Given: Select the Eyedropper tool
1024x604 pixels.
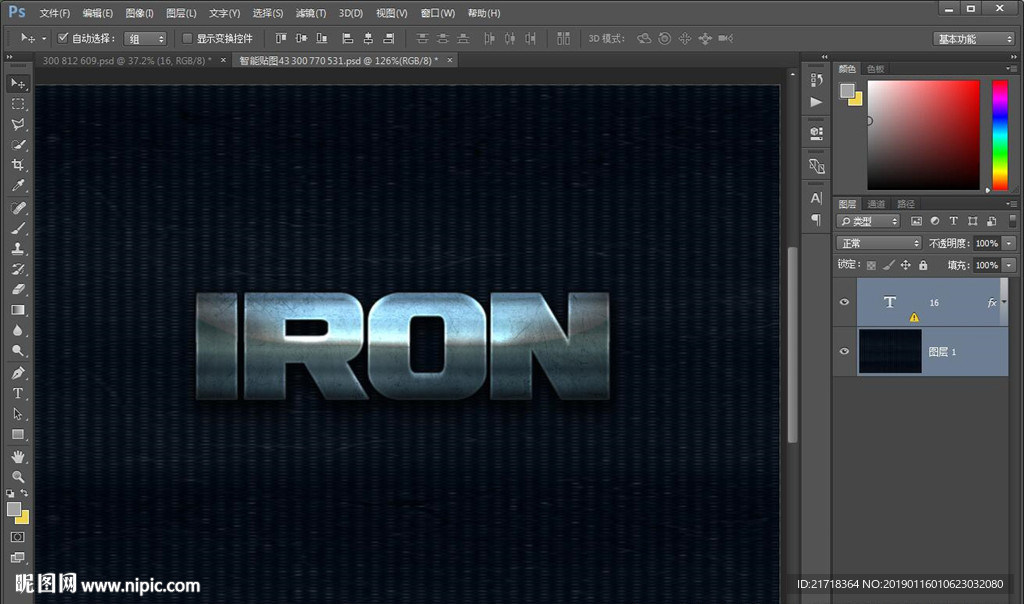Looking at the screenshot, I should (x=18, y=186).
